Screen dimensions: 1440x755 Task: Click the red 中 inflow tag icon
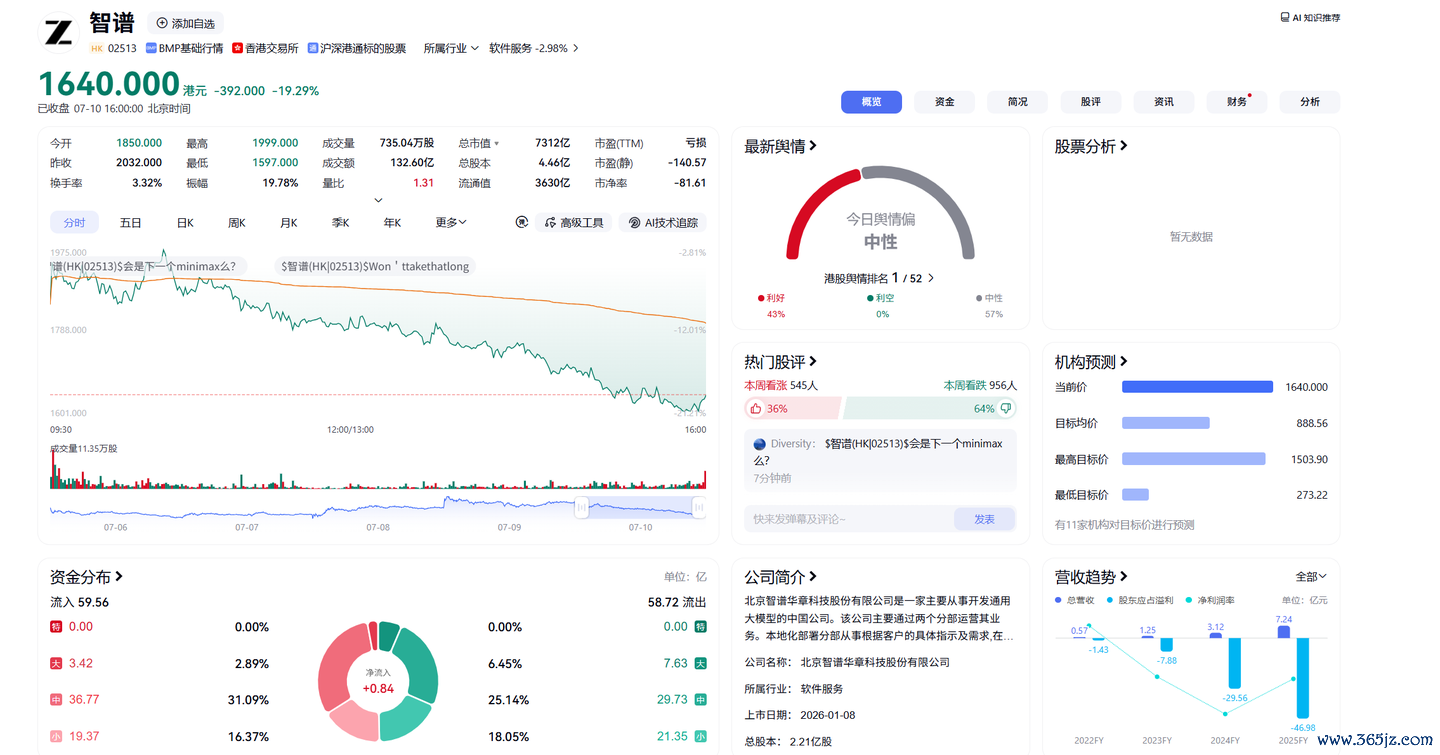(x=56, y=700)
